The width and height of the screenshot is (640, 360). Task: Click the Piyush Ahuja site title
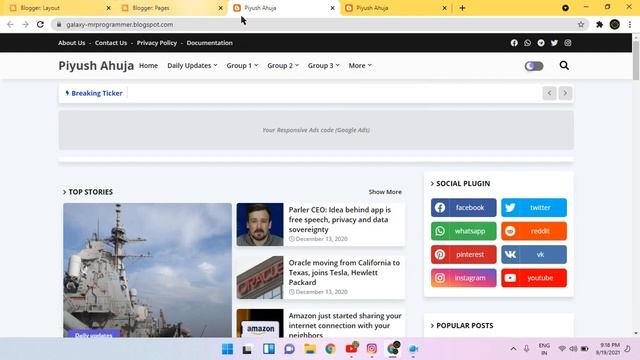96,65
